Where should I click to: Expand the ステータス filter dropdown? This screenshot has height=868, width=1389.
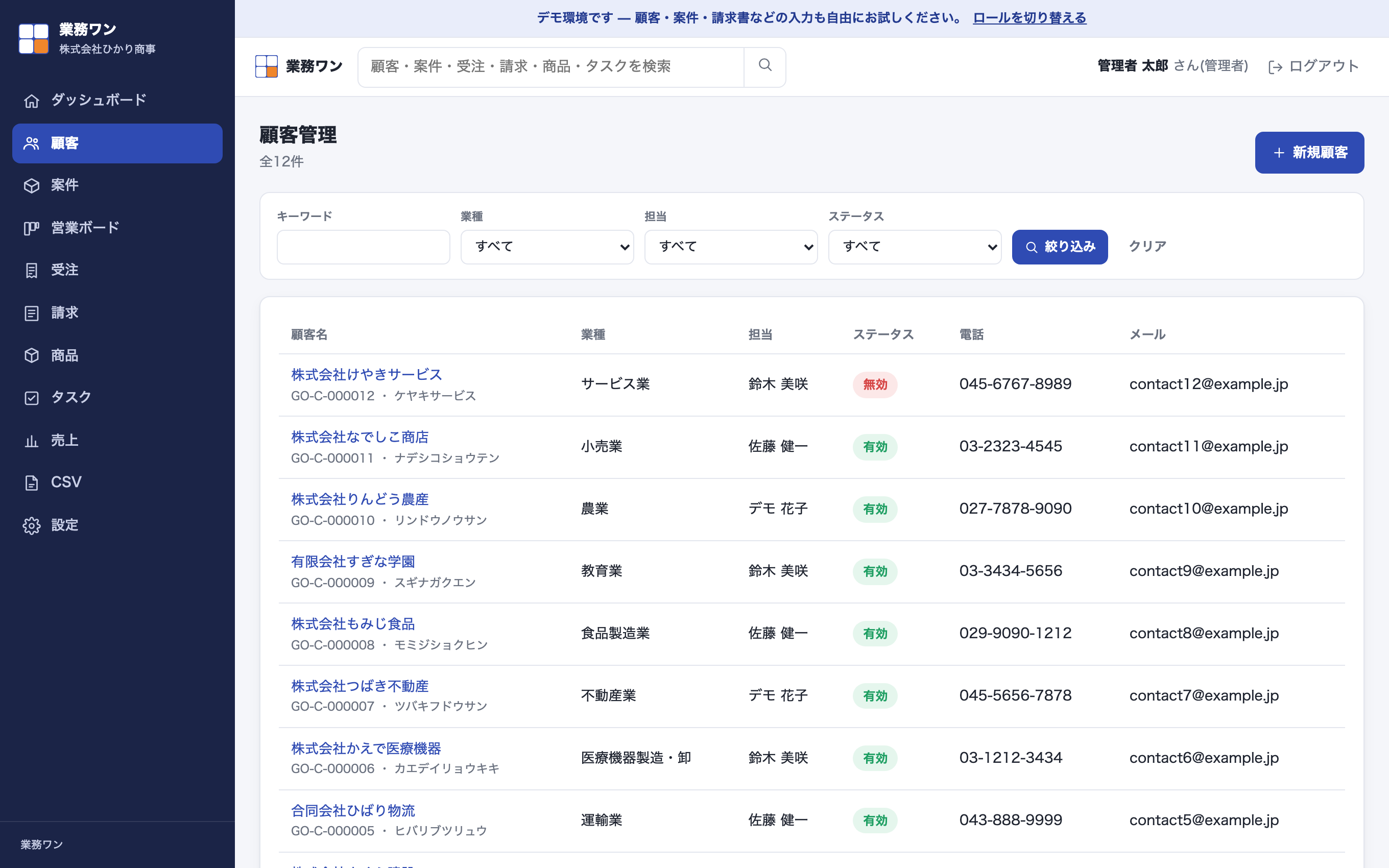[x=914, y=247]
